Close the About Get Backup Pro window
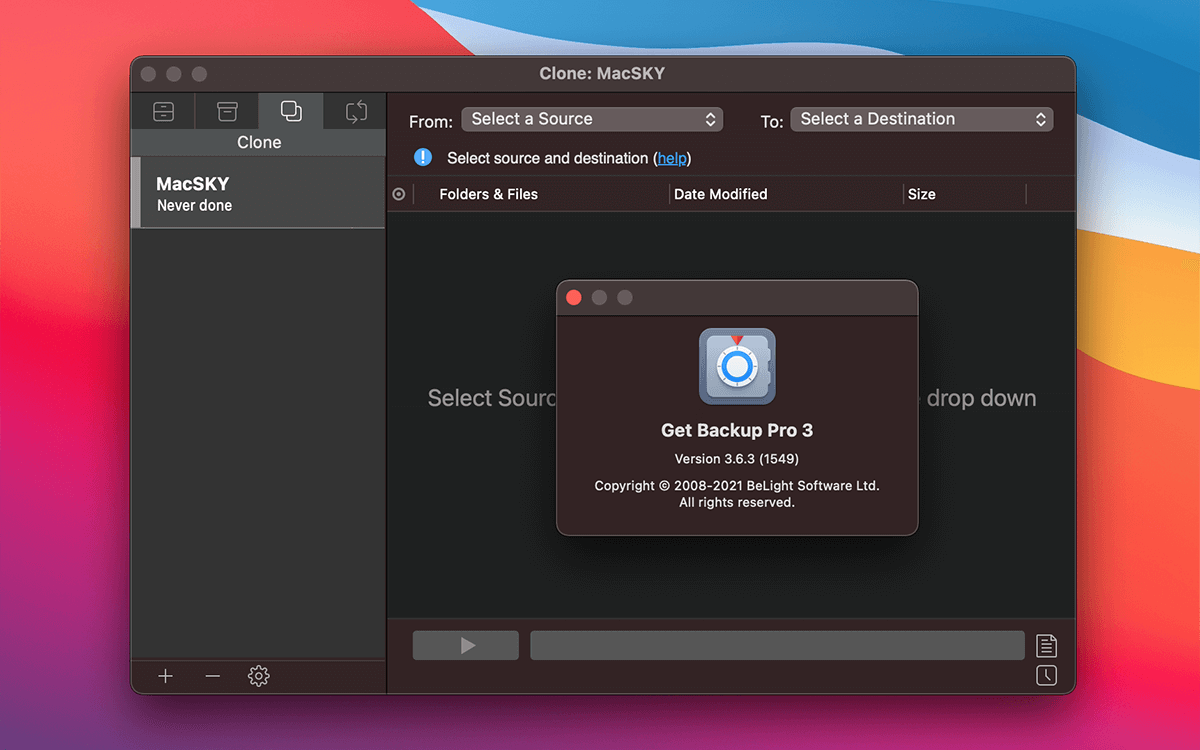 574,297
